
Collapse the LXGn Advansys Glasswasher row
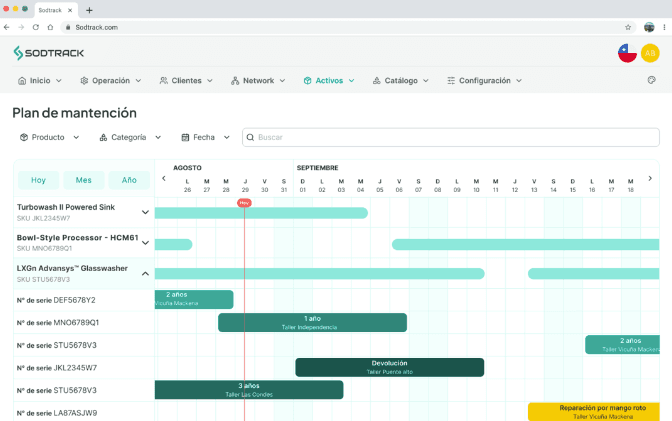click(145, 274)
